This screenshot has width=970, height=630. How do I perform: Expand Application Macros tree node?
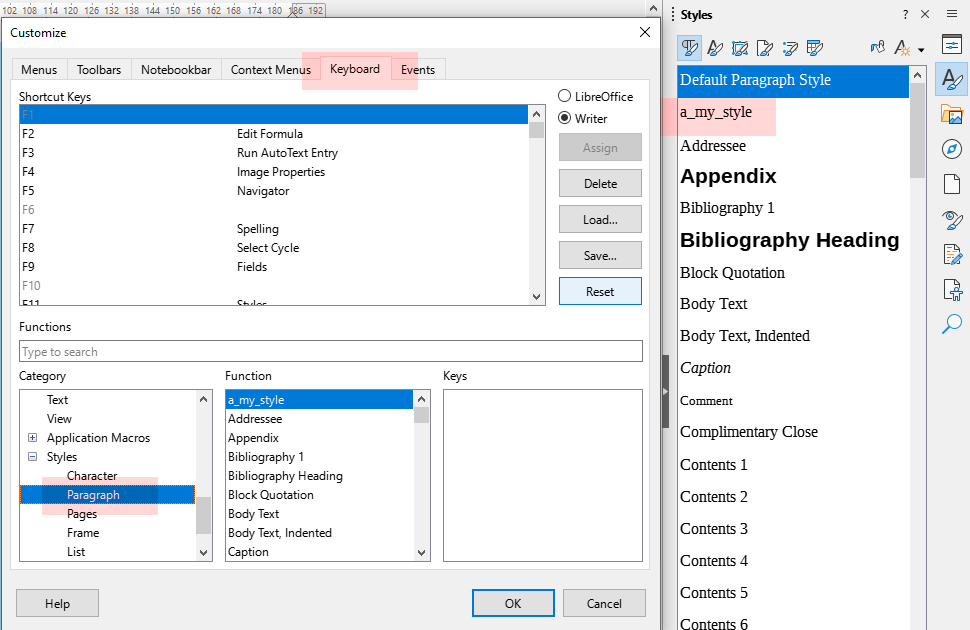pyautogui.click(x=32, y=438)
